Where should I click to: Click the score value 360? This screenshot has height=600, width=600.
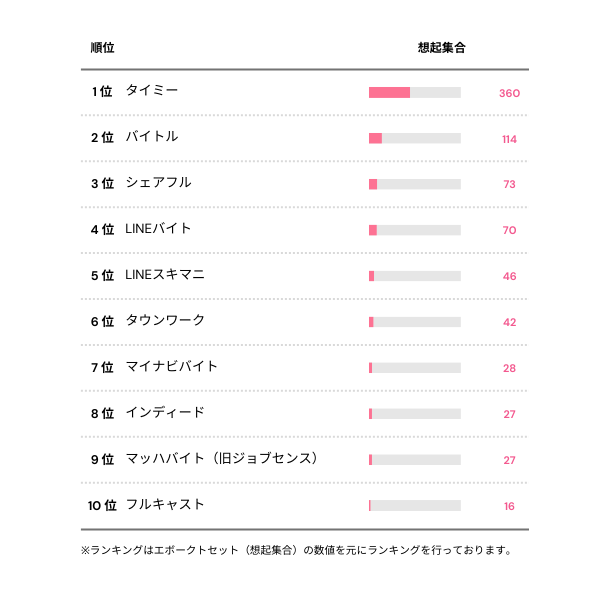[x=509, y=93]
